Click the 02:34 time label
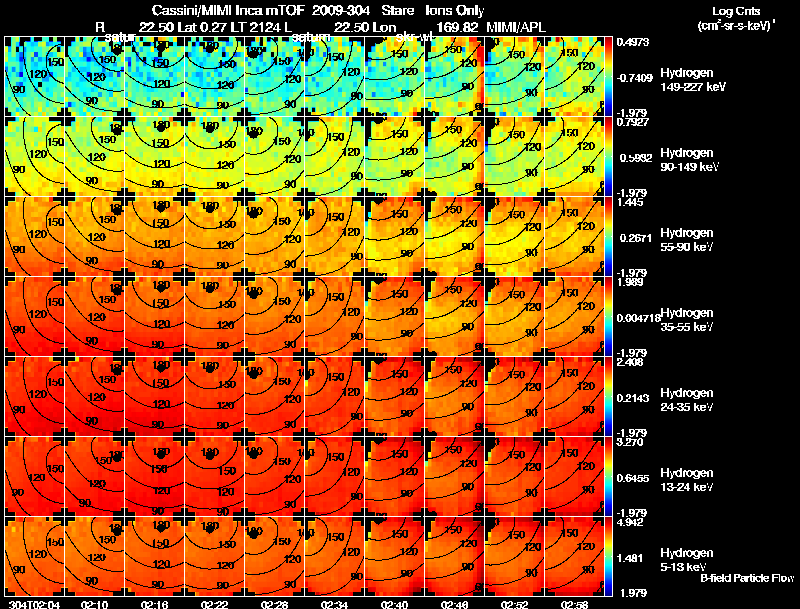800x609 pixels. pos(334,604)
